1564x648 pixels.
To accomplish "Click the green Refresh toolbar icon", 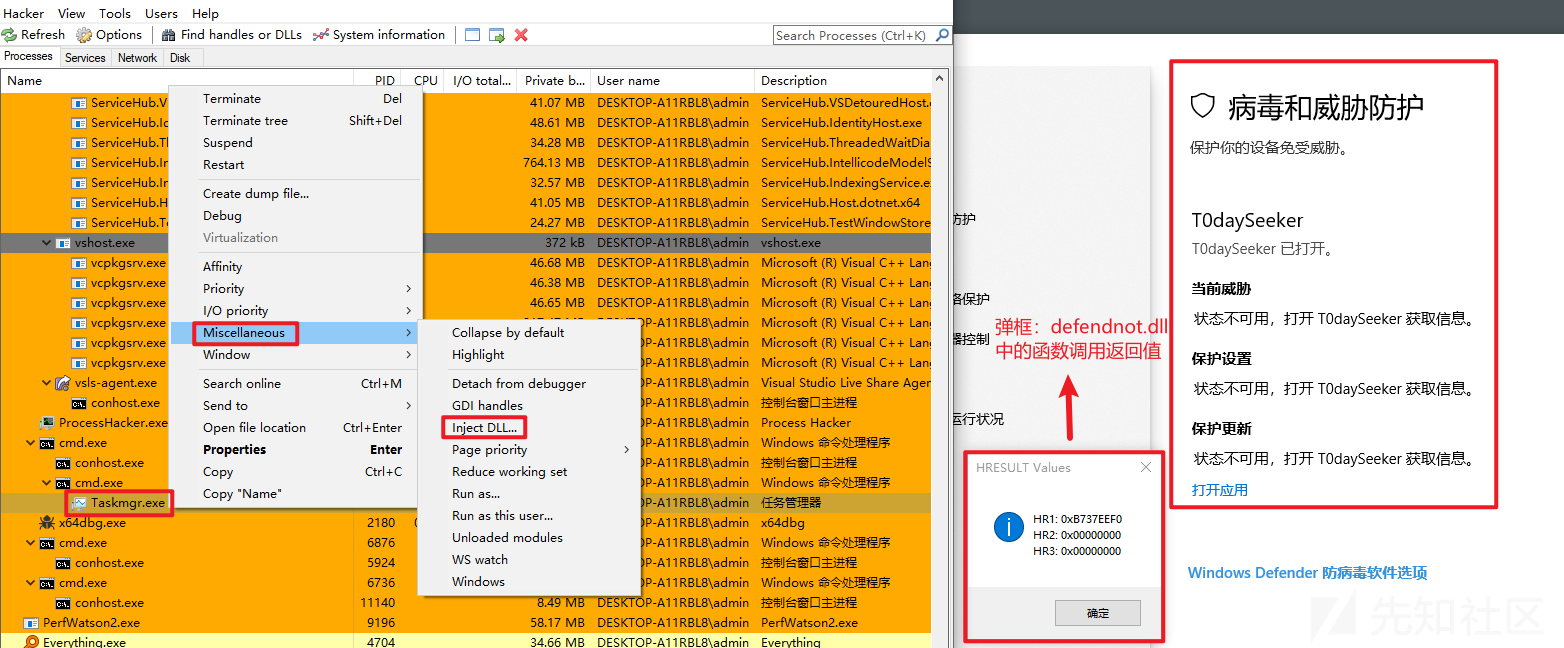I will pyautogui.click(x=9, y=35).
